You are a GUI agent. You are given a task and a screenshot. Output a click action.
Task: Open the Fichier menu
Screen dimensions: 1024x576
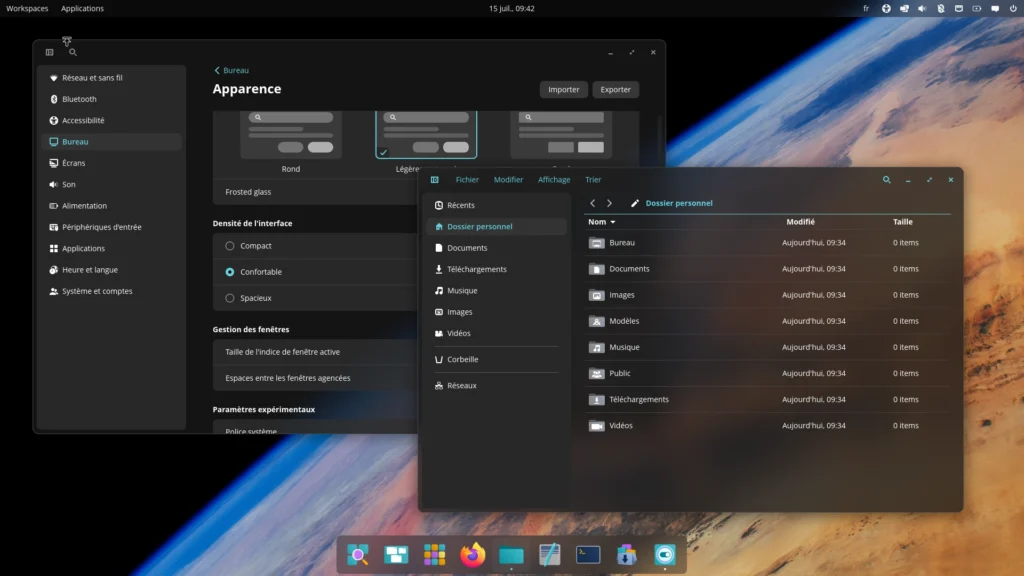pos(467,180)
